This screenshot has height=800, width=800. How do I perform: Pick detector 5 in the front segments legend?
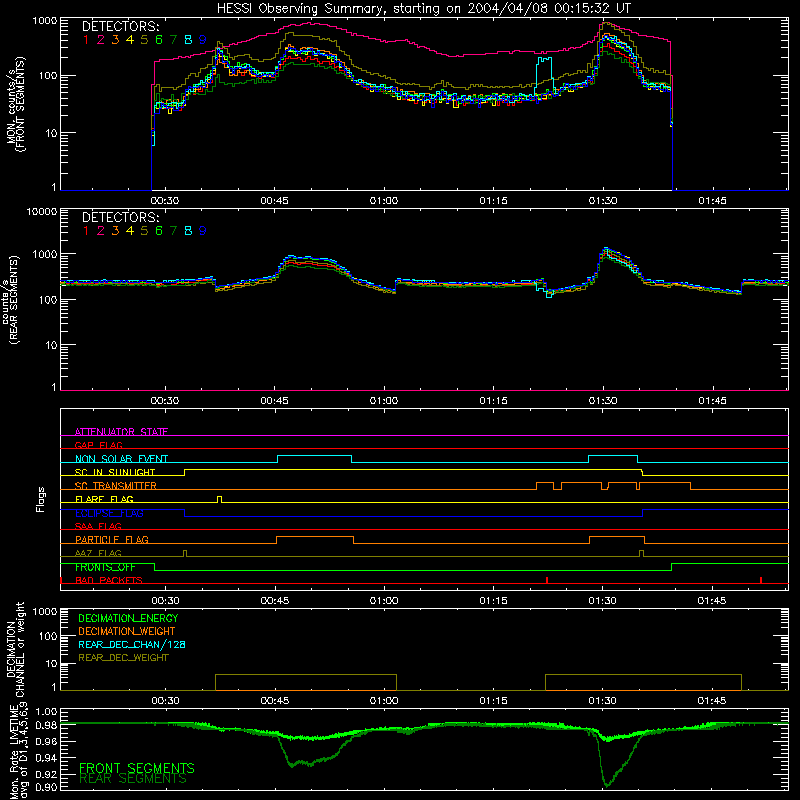(x=144, y=40)
